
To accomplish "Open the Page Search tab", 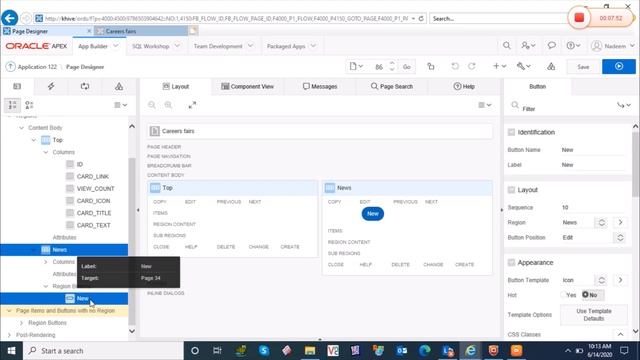I will [392, 86].
